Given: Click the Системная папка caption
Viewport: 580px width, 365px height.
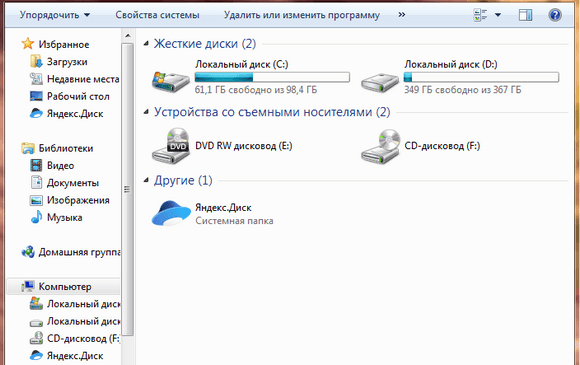Looking at the screenshot, I should coord(235,221).
